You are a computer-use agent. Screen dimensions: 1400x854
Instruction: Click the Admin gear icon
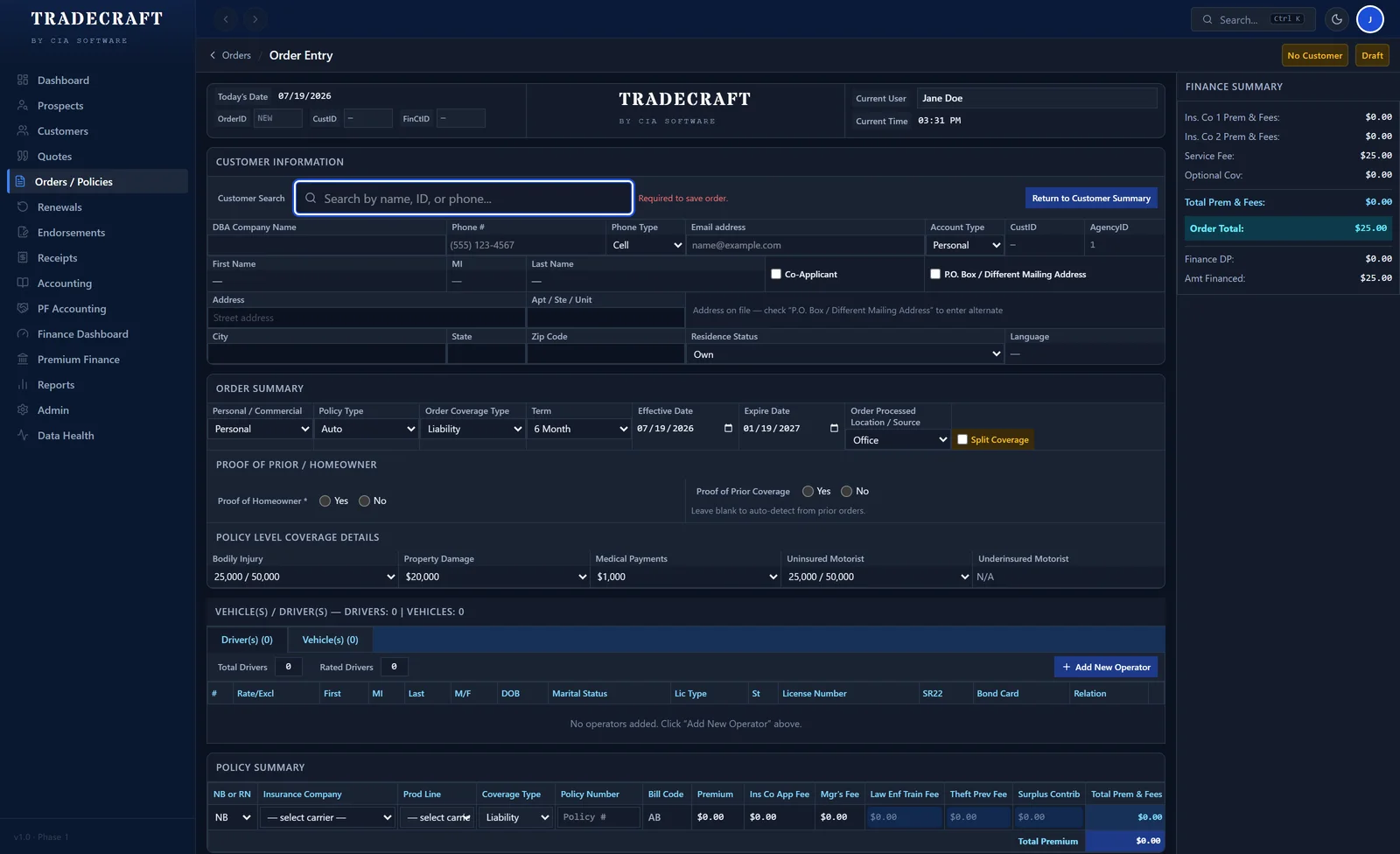[23, 409]
